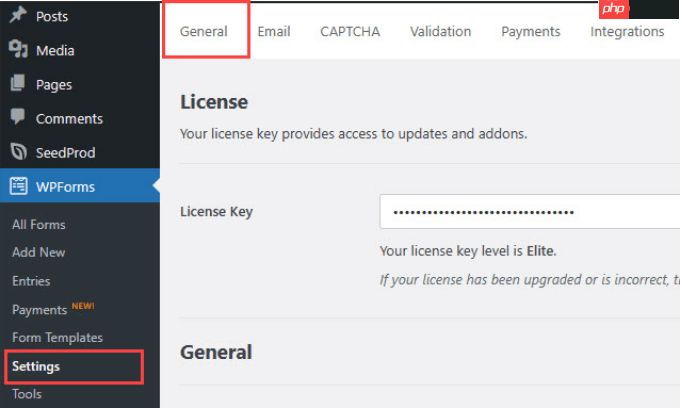Open Payments in the WPForms submenu
Image resolution: width=680 pixels, height=408 pixels.
click(x=39, y=310)
